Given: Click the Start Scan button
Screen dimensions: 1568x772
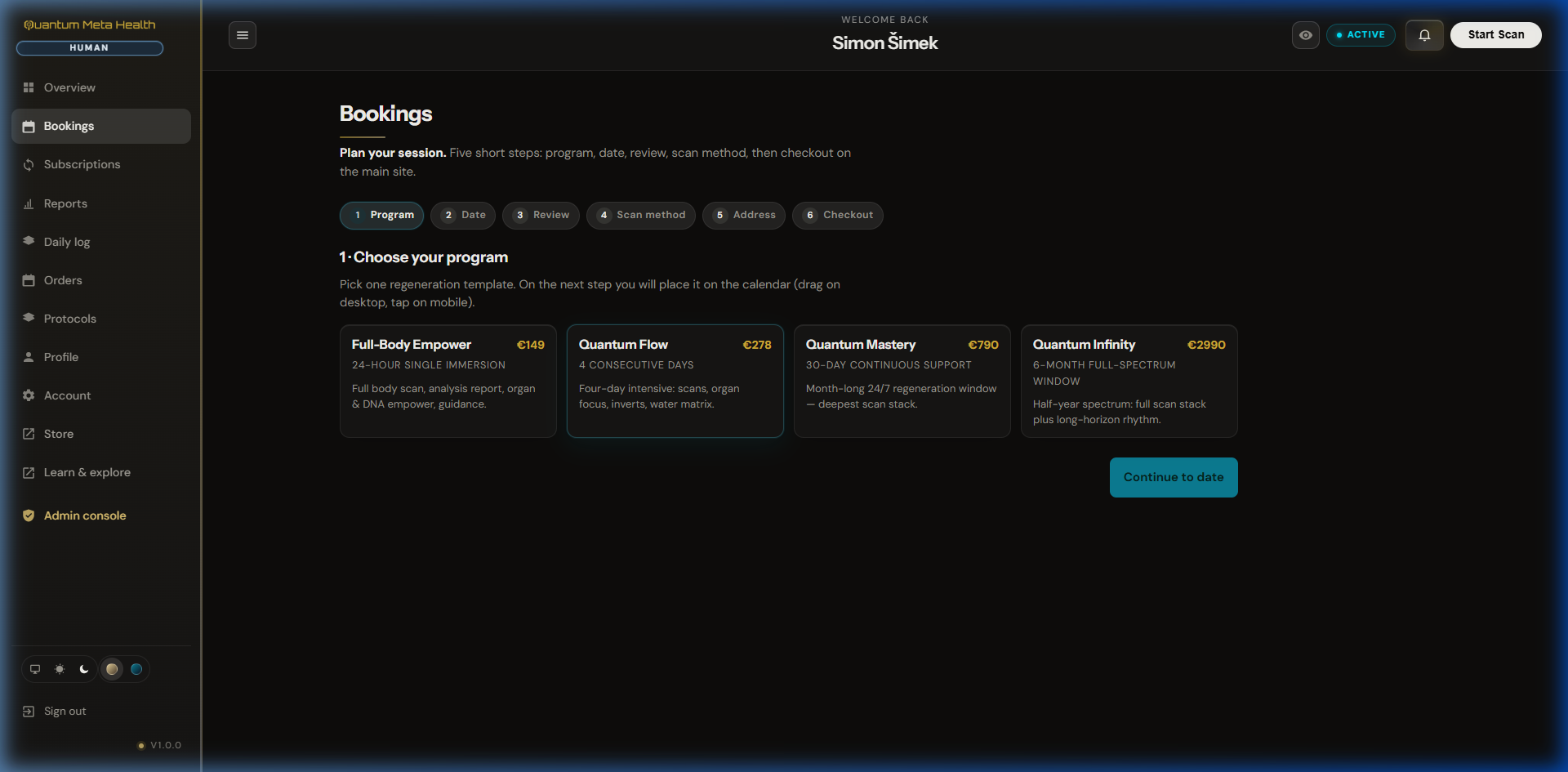Looking at the screenshot, I should point(1496,35).
